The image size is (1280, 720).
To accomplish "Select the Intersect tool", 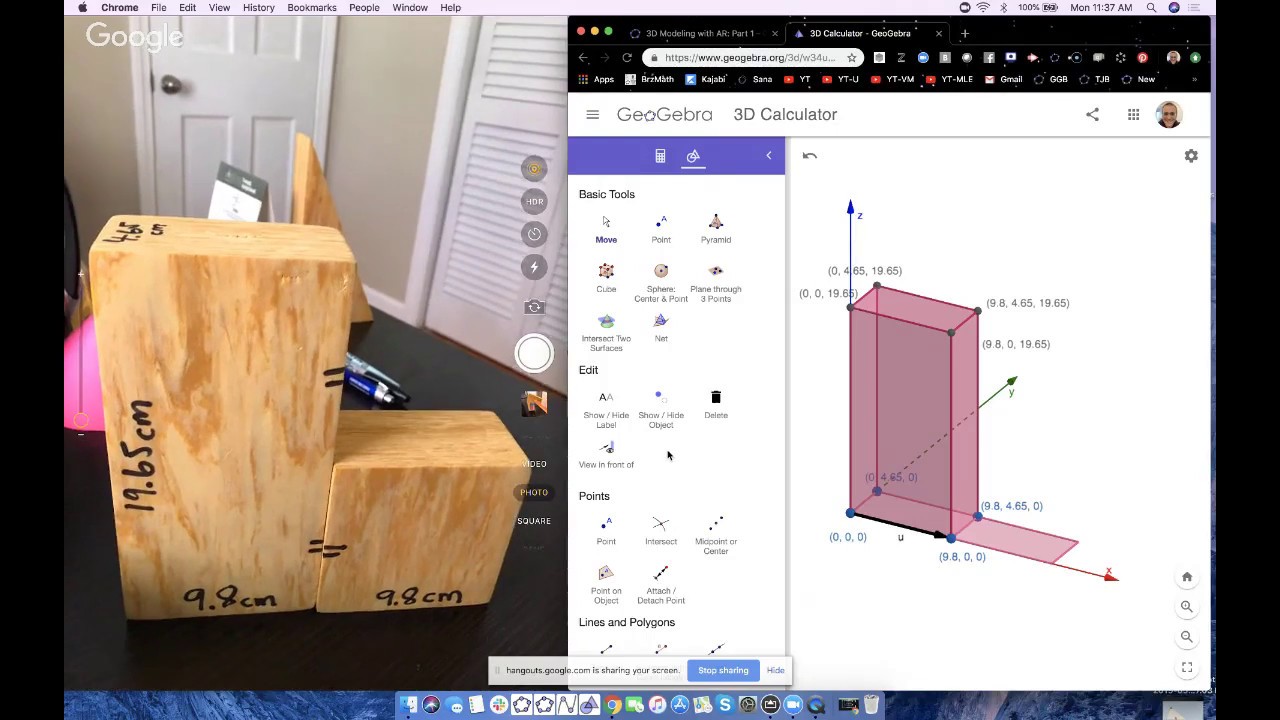I will [x=661, y=531].
